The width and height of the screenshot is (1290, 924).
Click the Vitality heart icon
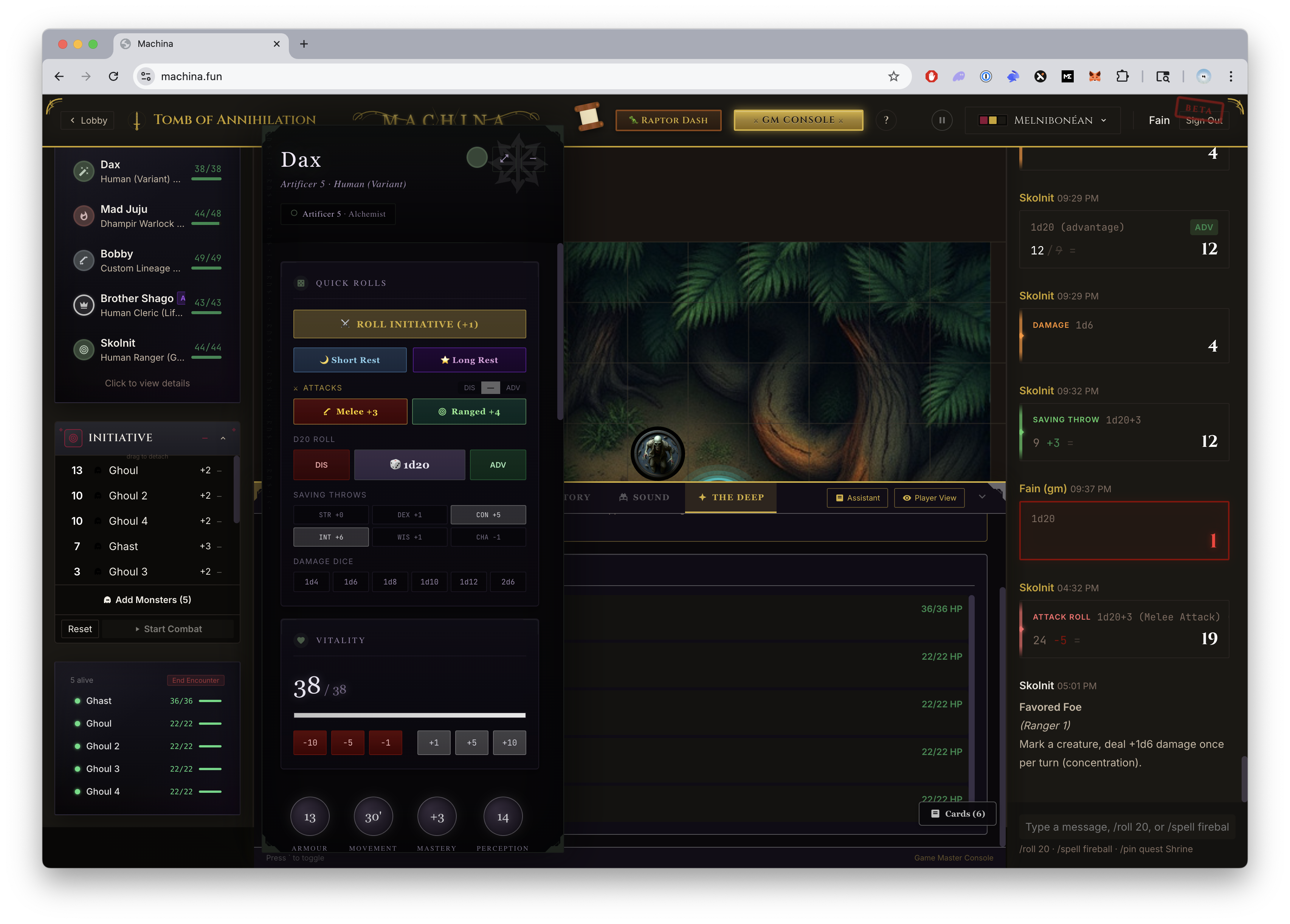click(301, 640)
